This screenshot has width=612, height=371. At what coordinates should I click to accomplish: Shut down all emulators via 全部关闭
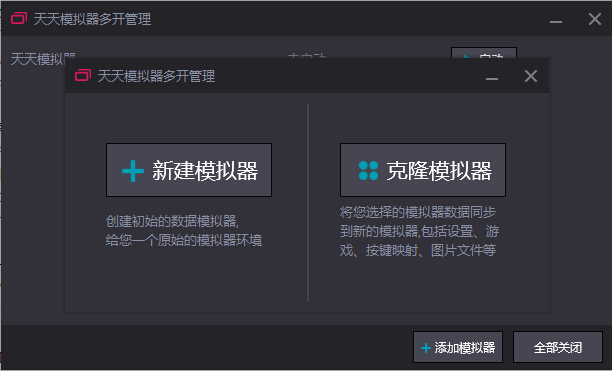[x=558, y=347]
